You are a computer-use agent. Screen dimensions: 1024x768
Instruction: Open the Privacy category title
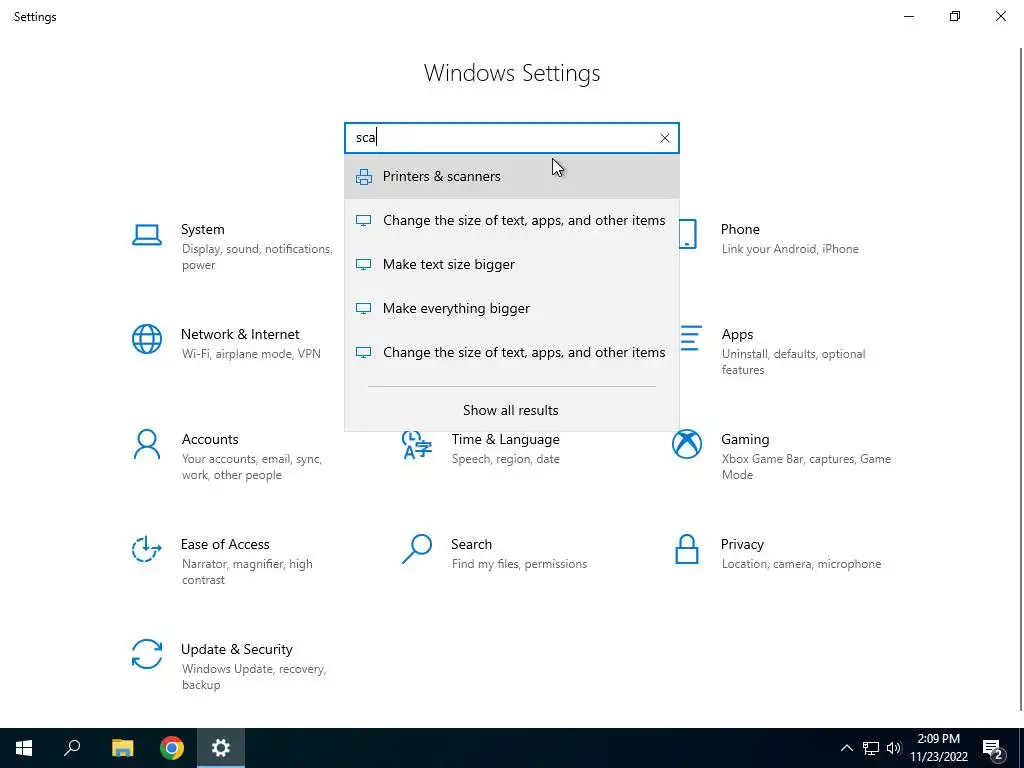pos(742,545)
